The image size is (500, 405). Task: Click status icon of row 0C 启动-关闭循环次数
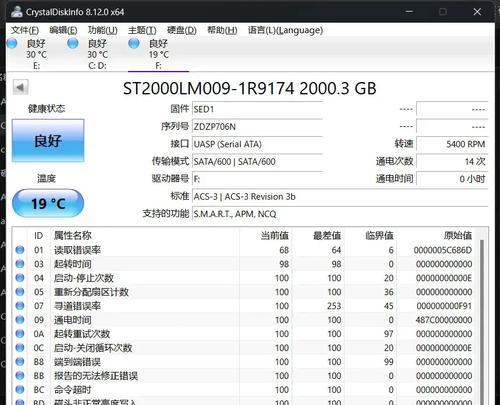(20, 348)
